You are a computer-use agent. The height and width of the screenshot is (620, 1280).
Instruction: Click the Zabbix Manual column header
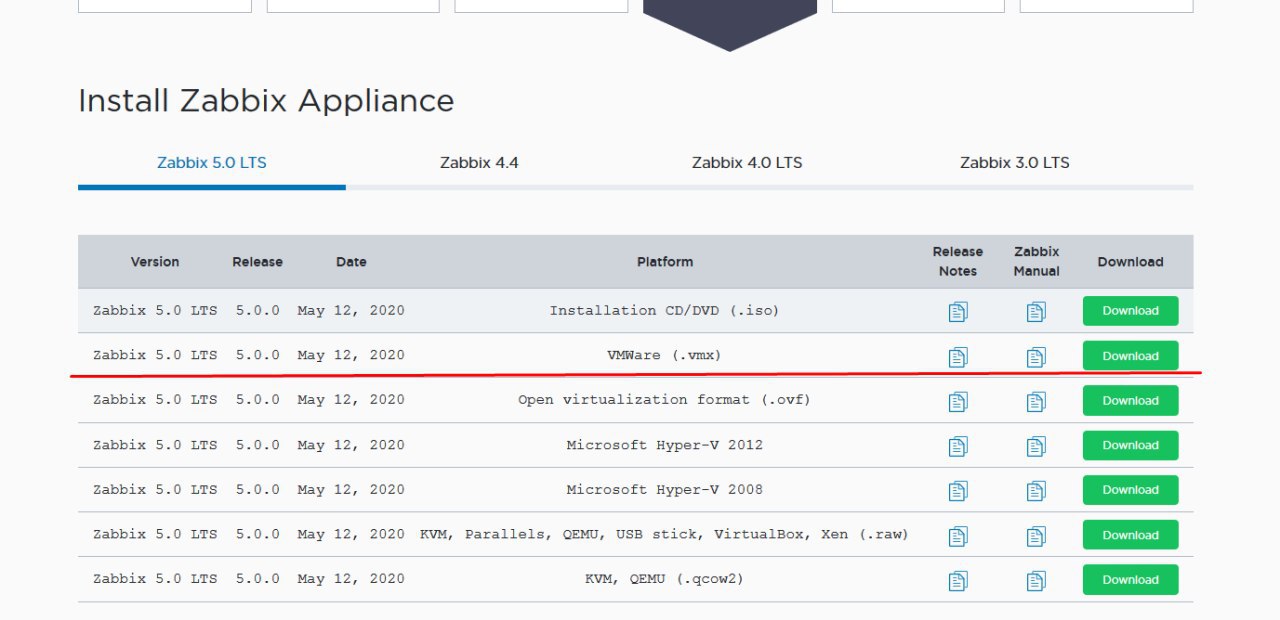coord(1036,261)
